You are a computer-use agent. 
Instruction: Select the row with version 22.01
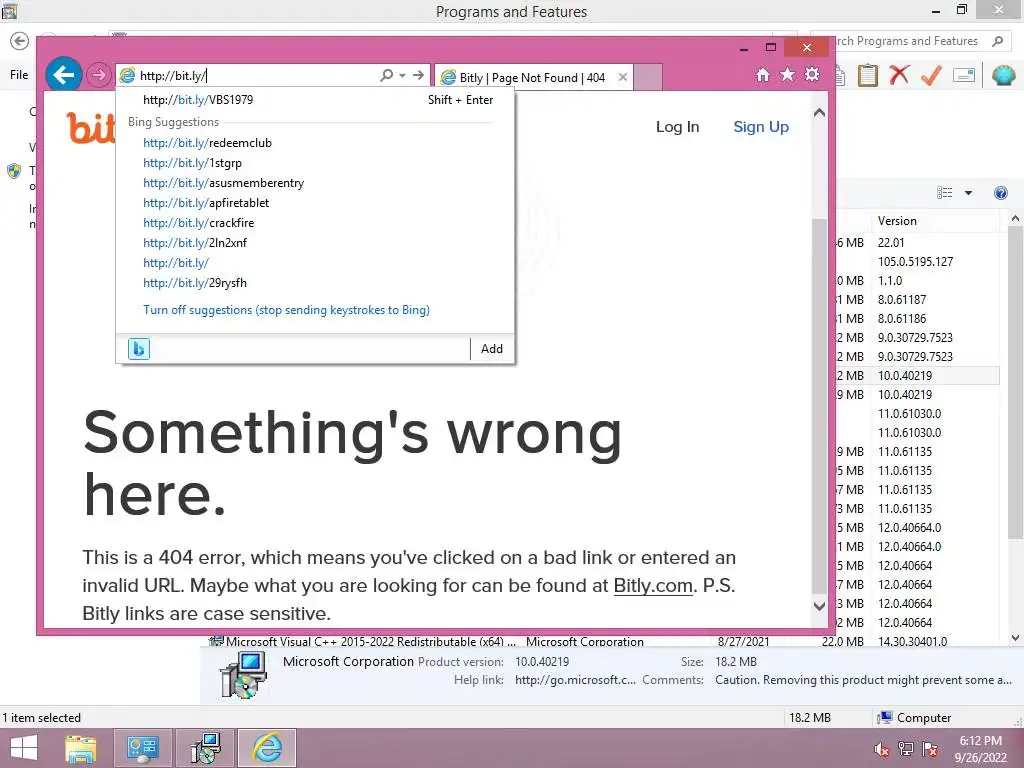[x=918, y=243]
